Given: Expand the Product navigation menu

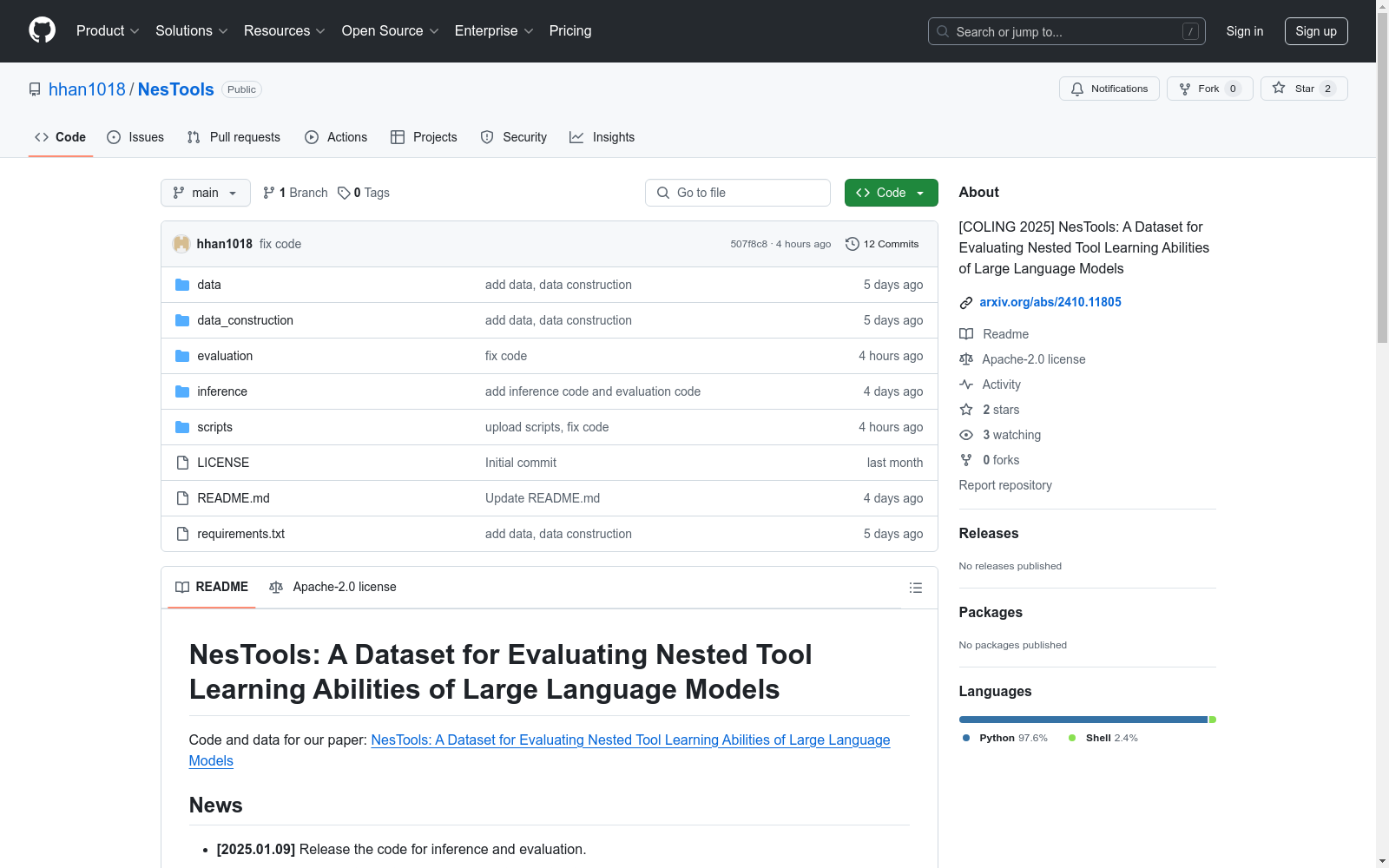Looking at the screenshot, I should pos(108,31).
